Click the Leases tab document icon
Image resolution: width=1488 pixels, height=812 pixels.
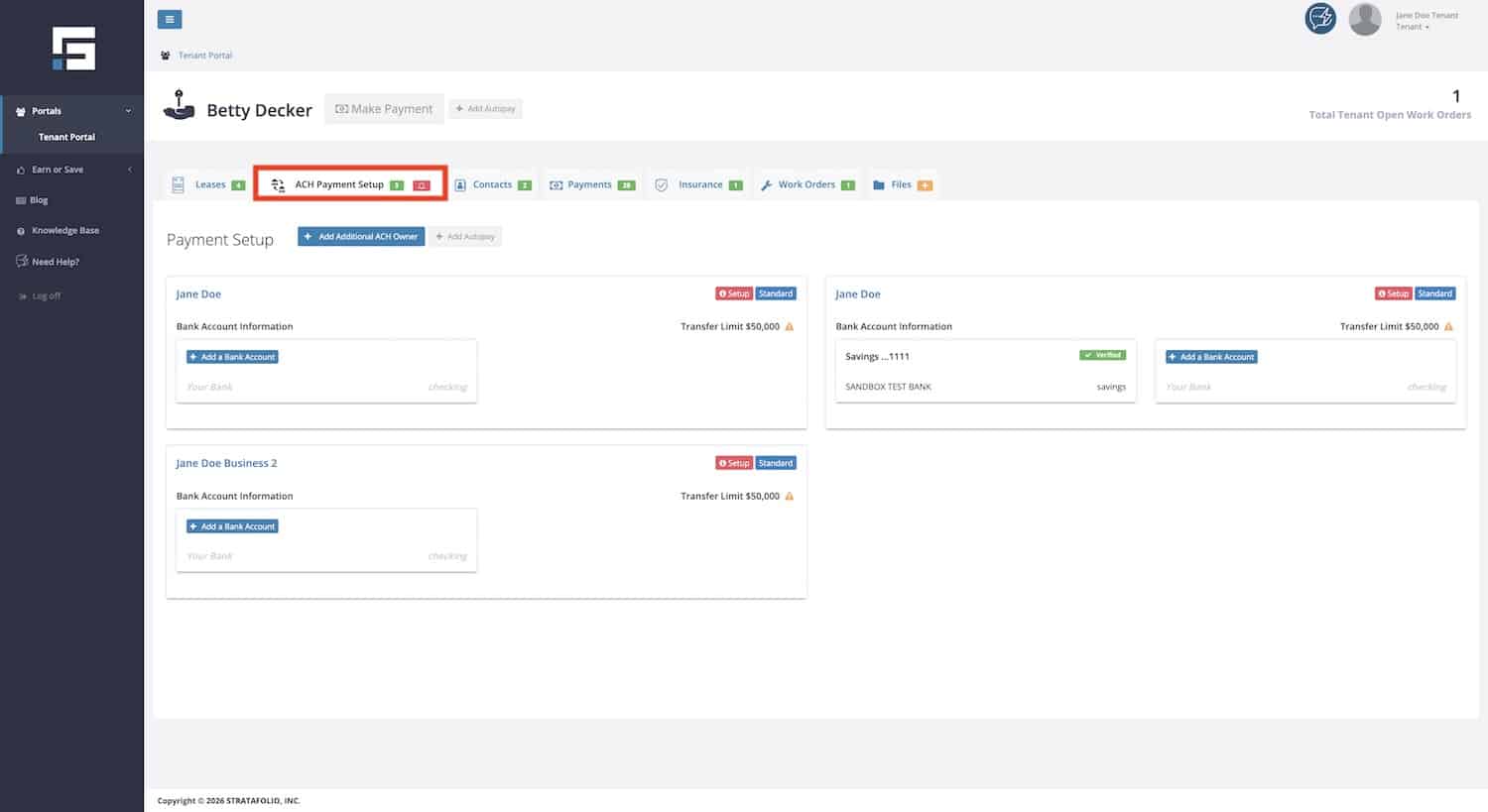pos(179,184)
